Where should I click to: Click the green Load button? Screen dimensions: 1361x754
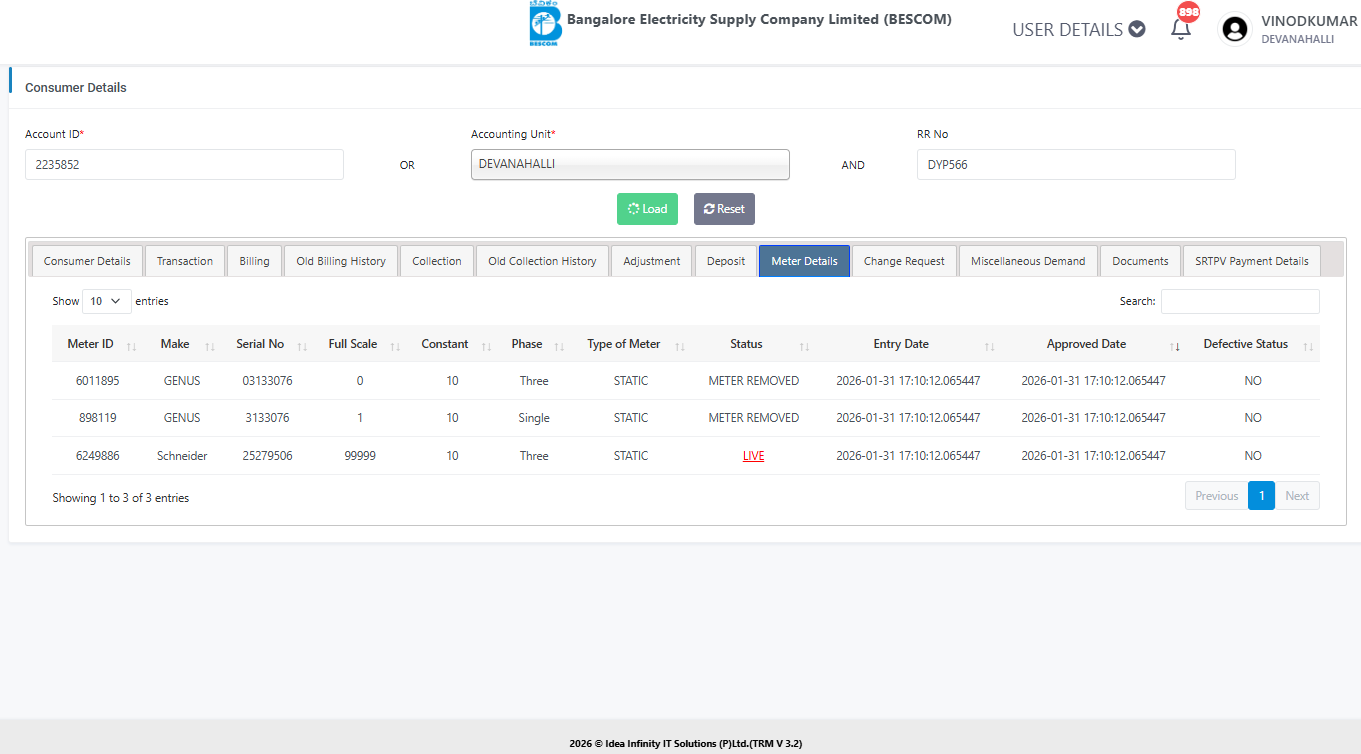tap(647, 209)
